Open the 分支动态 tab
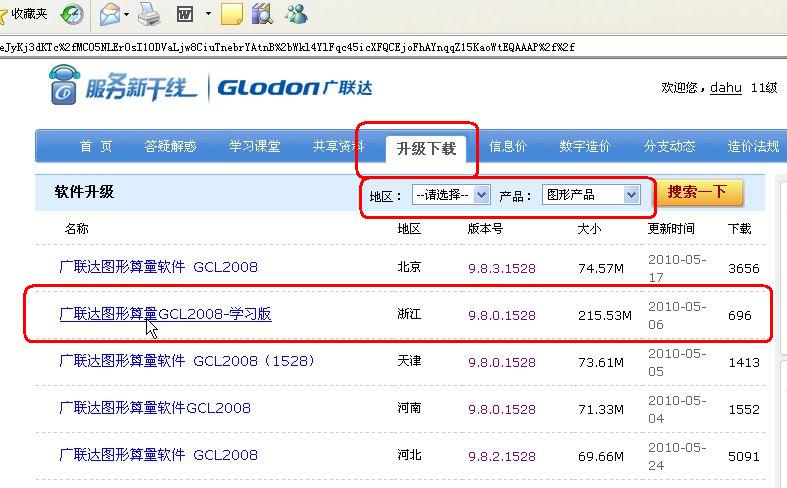The image size is (787, 488). [670, 147]
